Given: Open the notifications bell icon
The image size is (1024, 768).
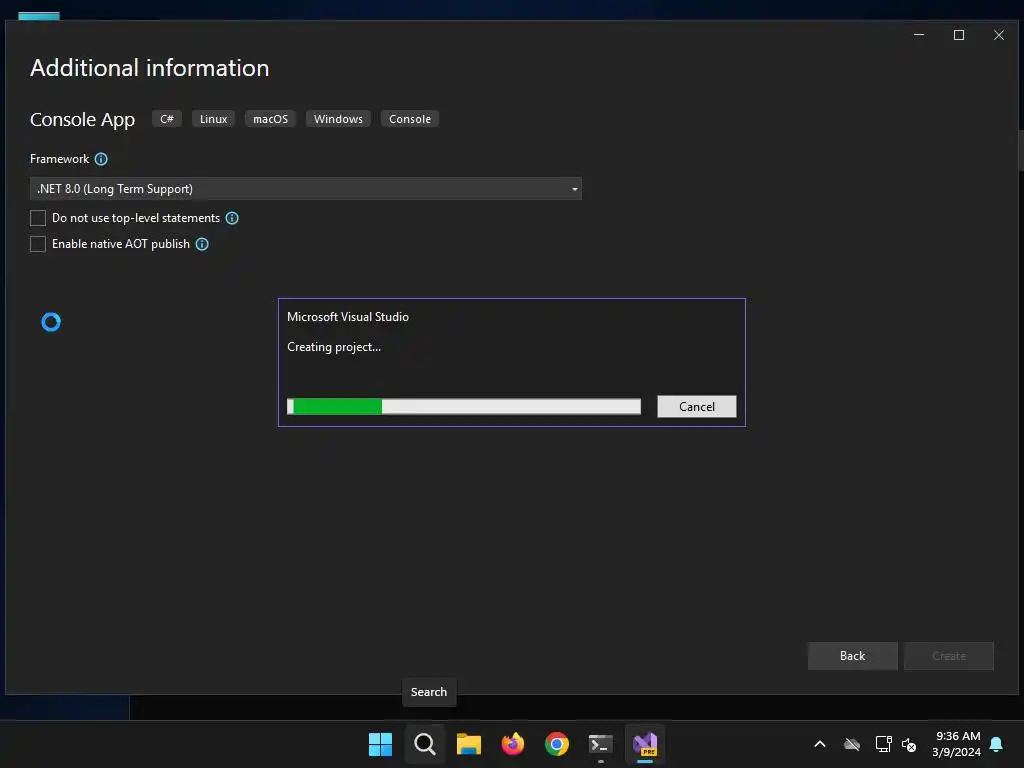Looking at the screenshot, I should [x=997, y=744].
